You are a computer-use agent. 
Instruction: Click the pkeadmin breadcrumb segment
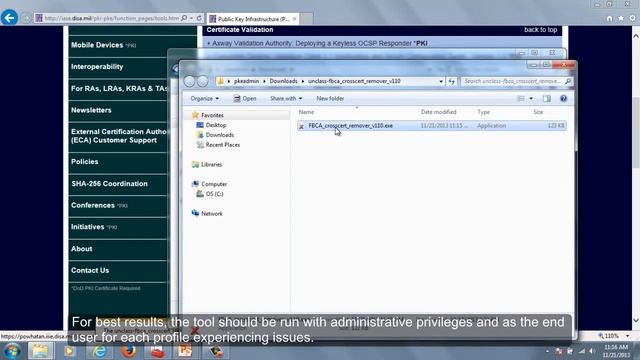click(246, 81)
